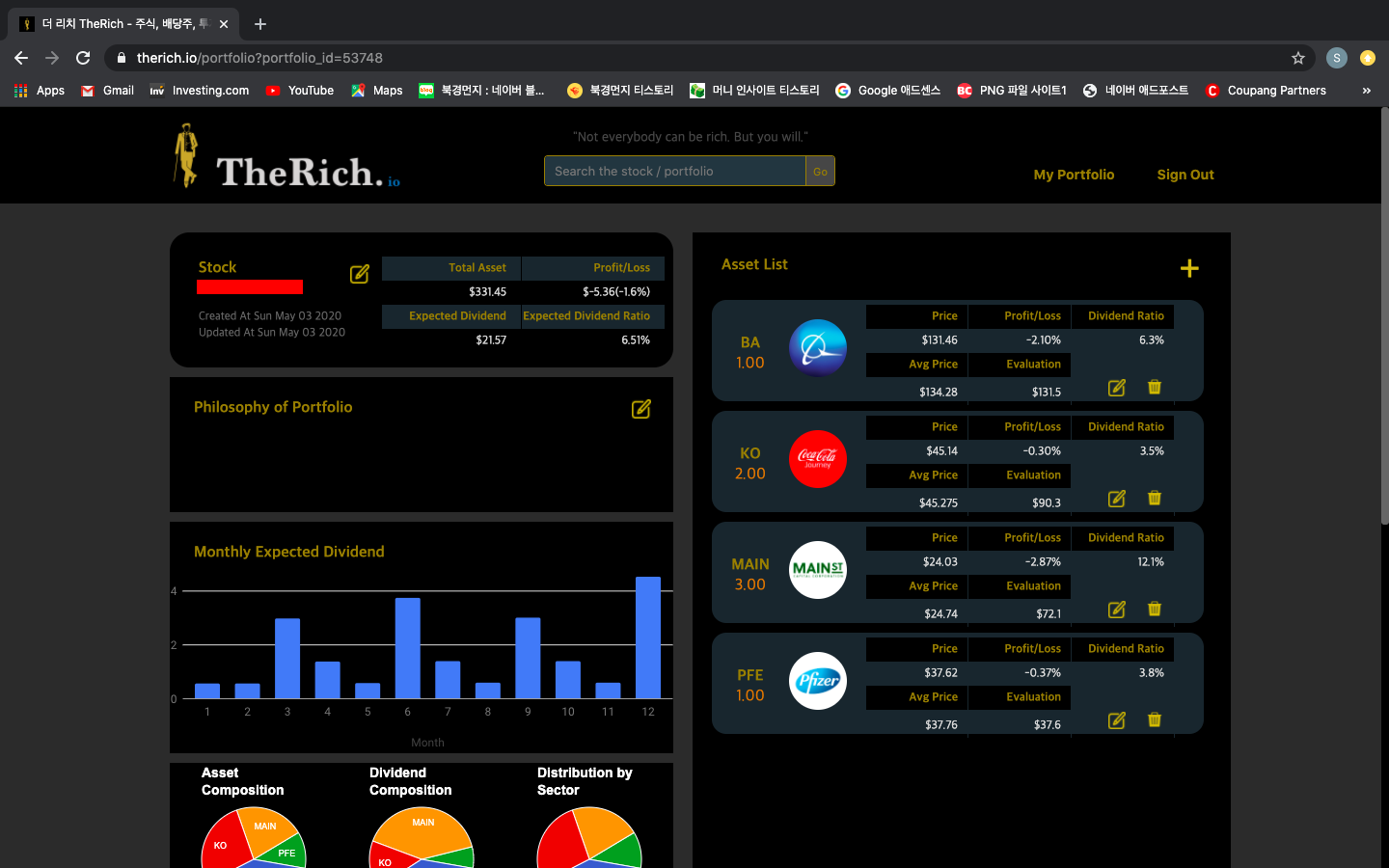Click MAIN slice in Dividend Composition pie
This screenshot has height=868, width=1389.
coord(424,827)
